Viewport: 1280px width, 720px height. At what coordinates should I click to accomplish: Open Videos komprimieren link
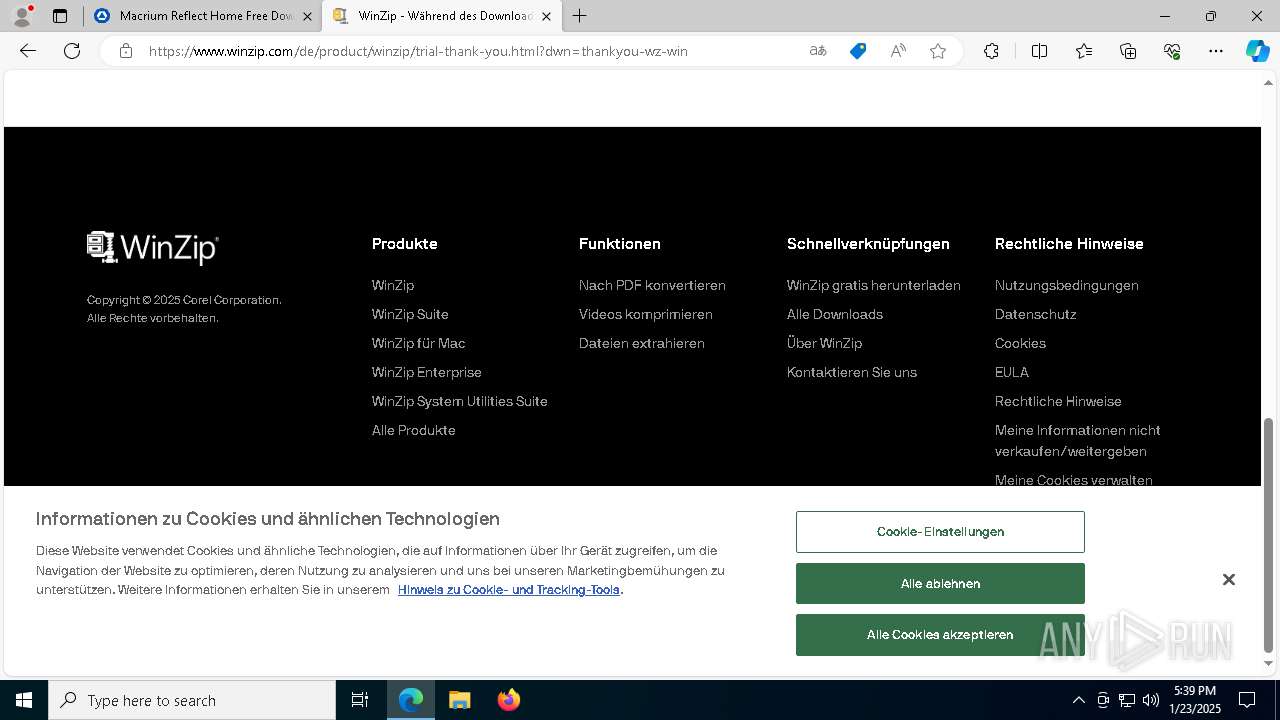point(645,314)
